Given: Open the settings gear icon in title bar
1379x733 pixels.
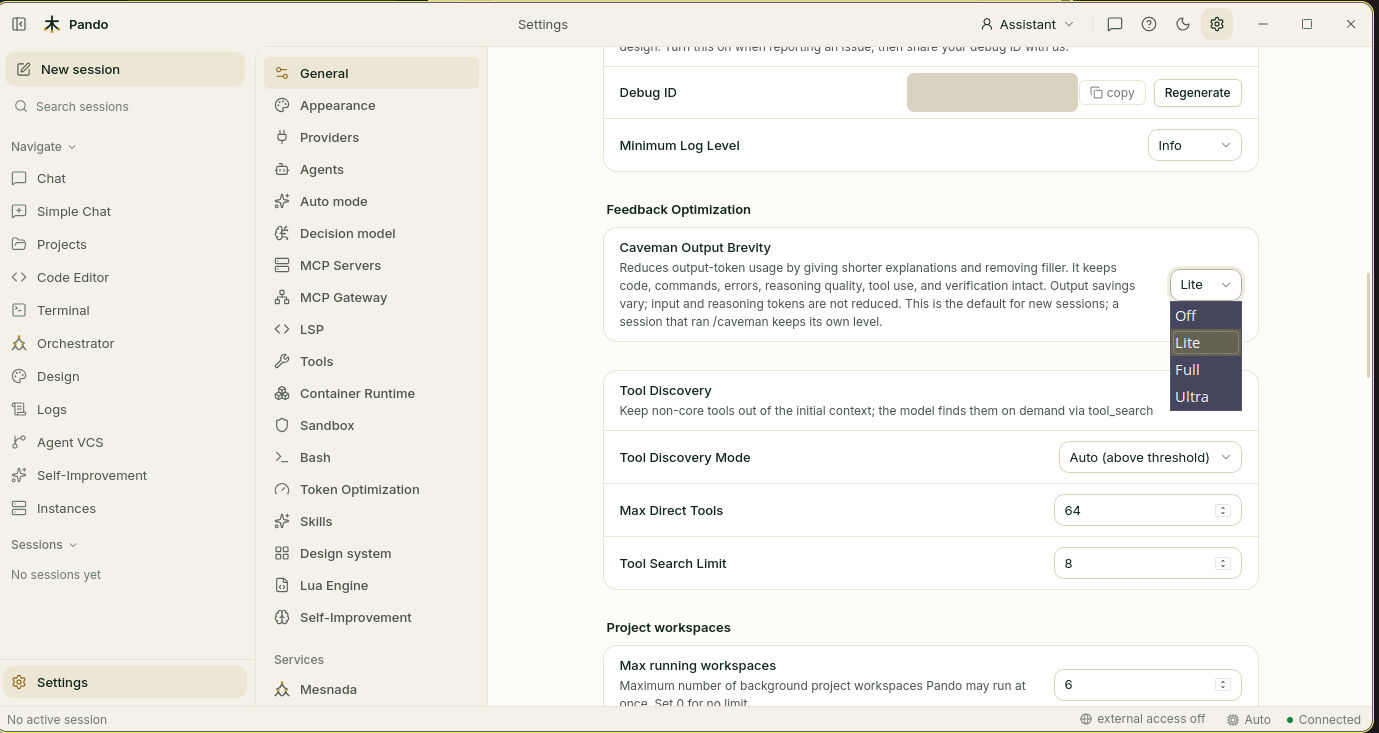Looking at the screenshot, I should point(1217,24).
